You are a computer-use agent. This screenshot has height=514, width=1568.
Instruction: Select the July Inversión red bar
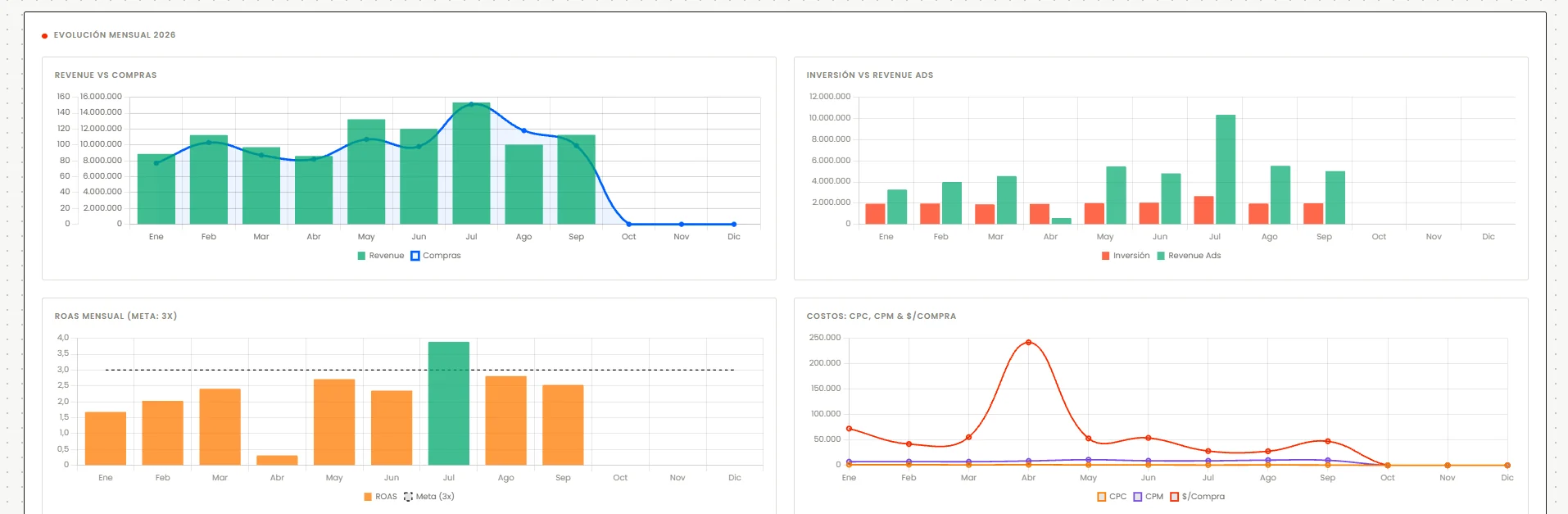click(1203, 210)
